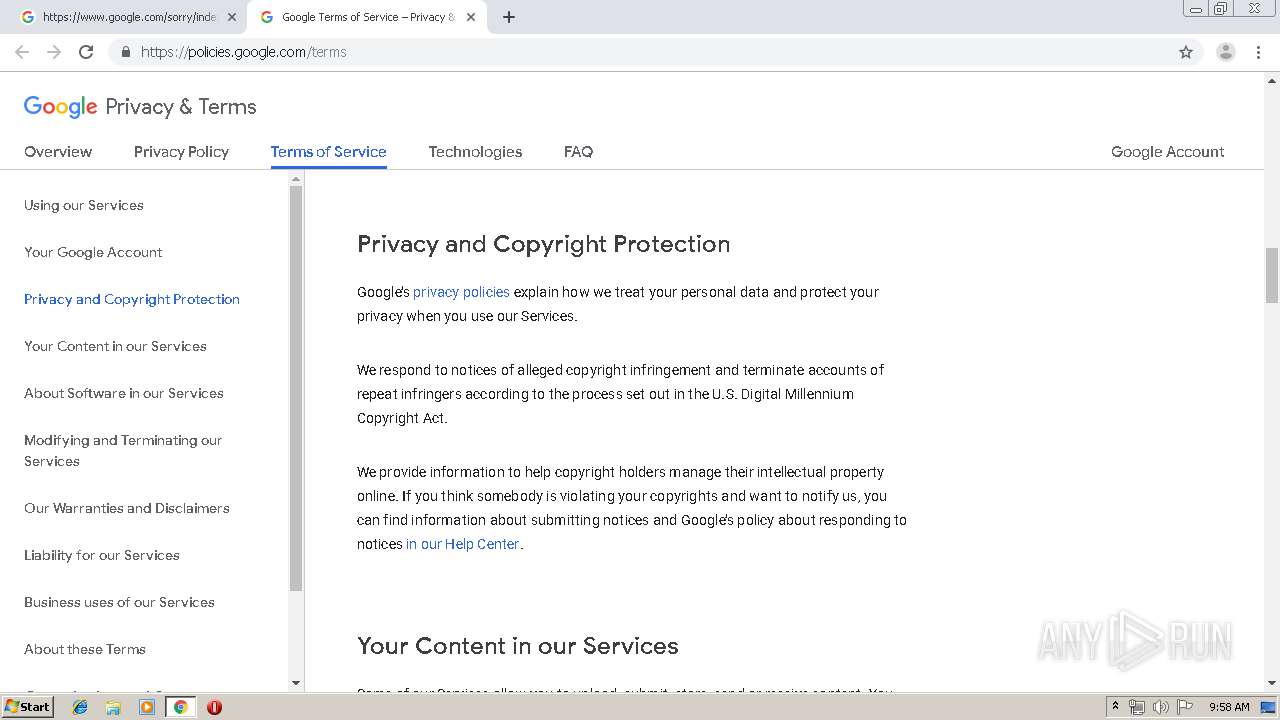Click the back navigation arrow
The image size is (1280, 720).
pyautogui.click(x=22, y=52)
